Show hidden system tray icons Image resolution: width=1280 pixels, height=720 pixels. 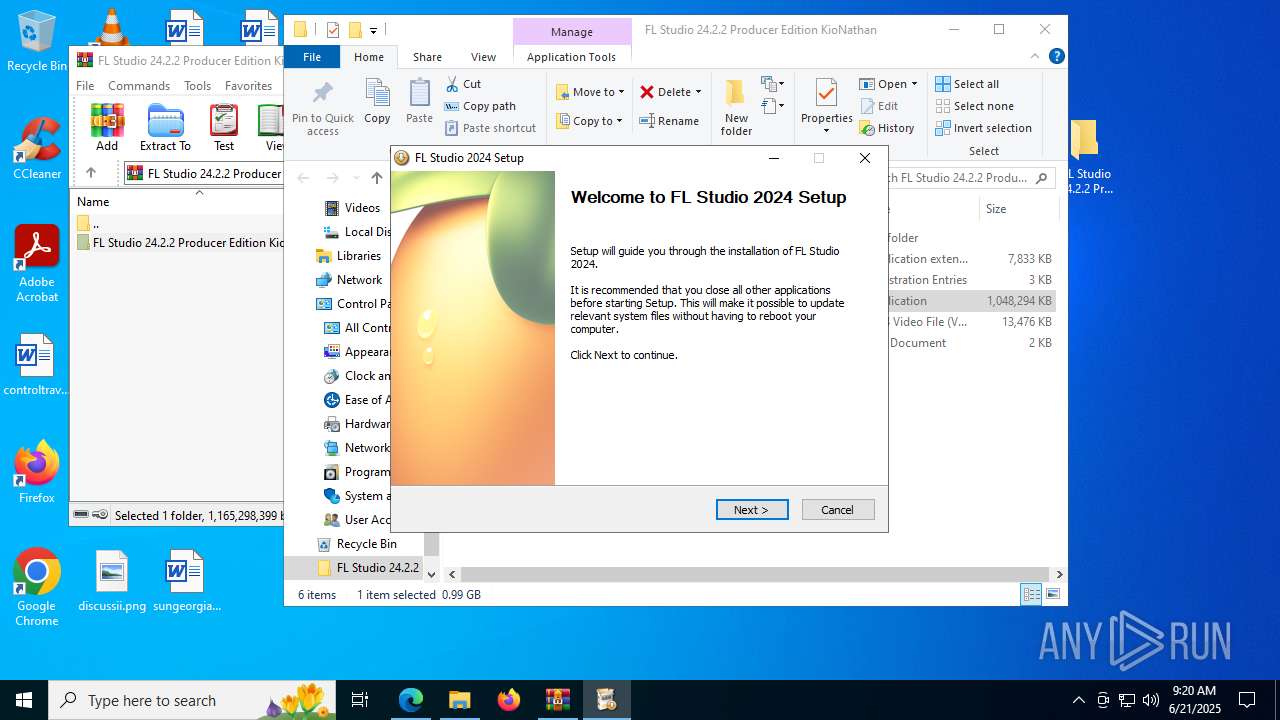click(x=1078, y=700)
